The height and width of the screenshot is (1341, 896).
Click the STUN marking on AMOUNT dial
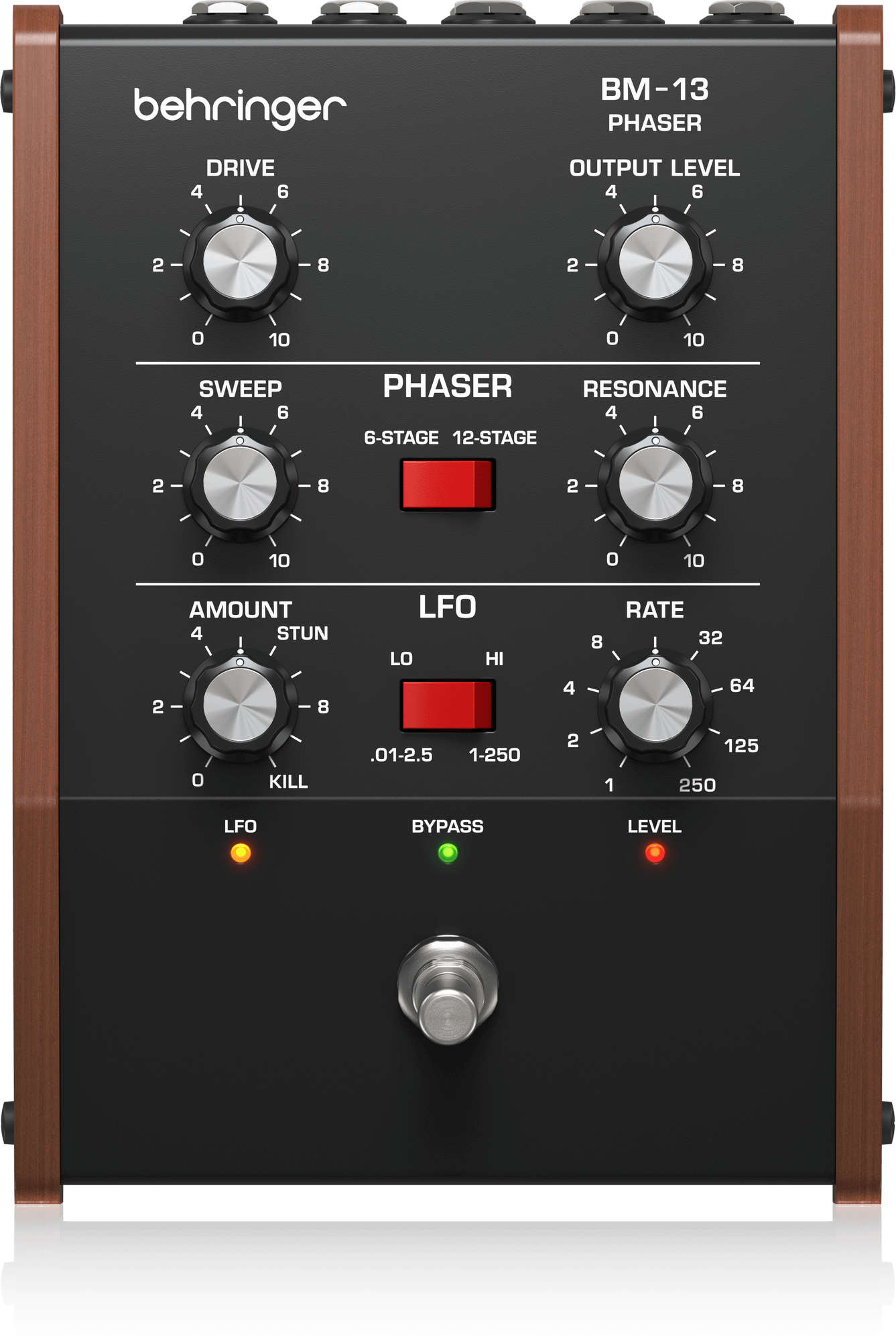coord(302,634)
